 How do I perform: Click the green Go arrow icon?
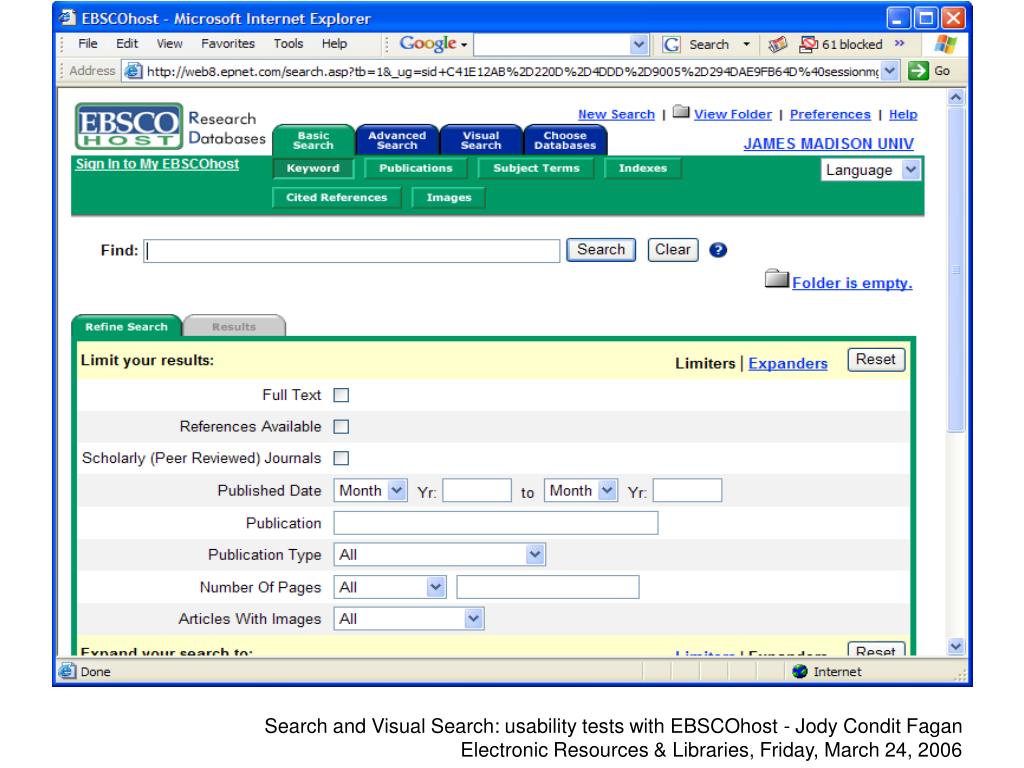pyautogui.click(x=918, y=71)
